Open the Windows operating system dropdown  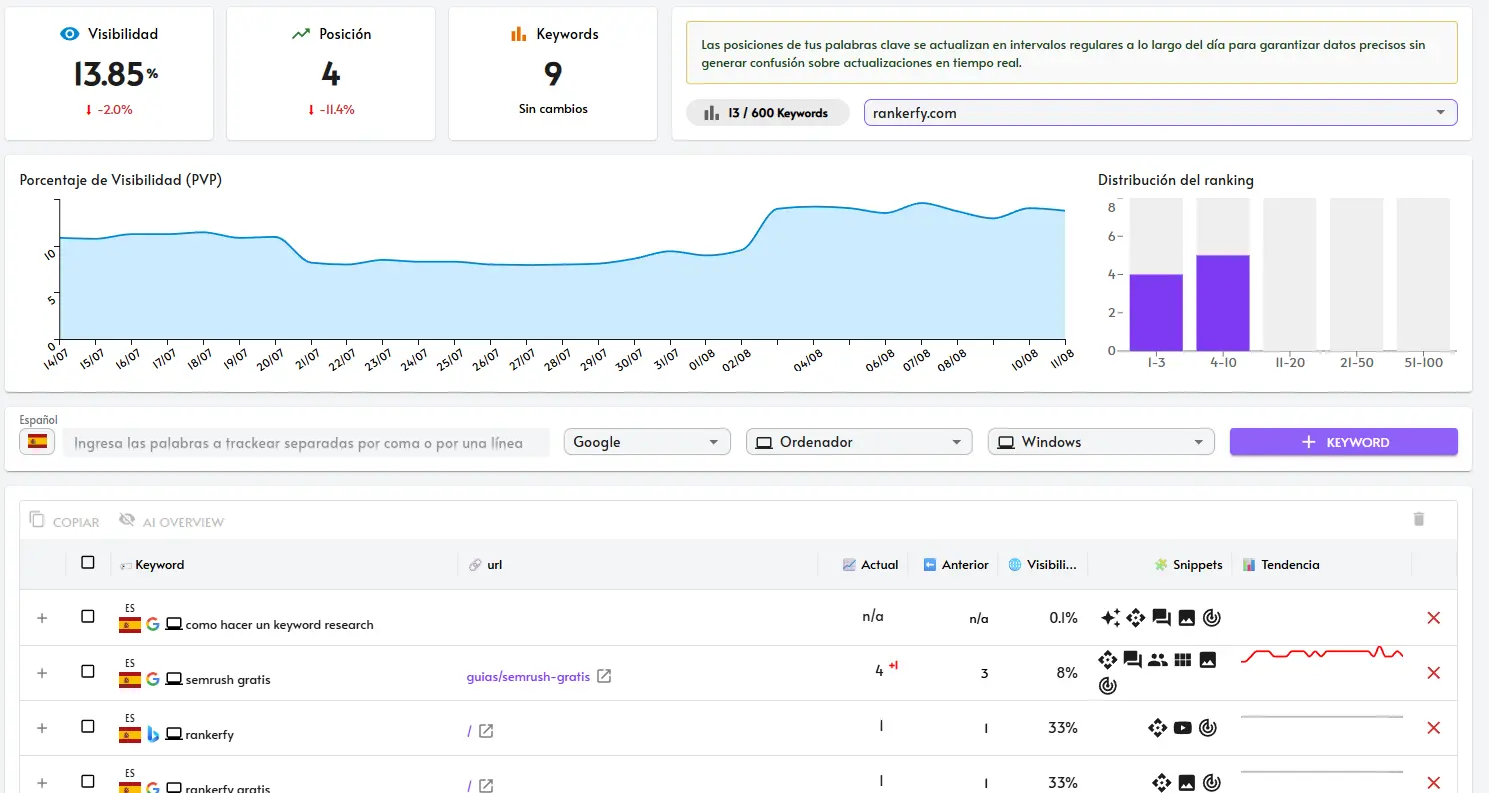(x=1101, y=442)
